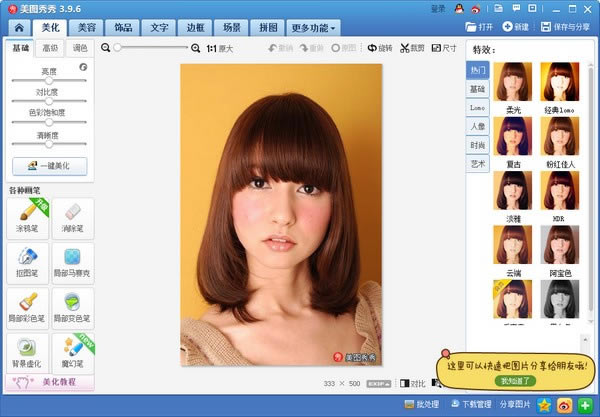
Task: Apply the 复古 effect thumbnail
Action: [x=512, y=135]
